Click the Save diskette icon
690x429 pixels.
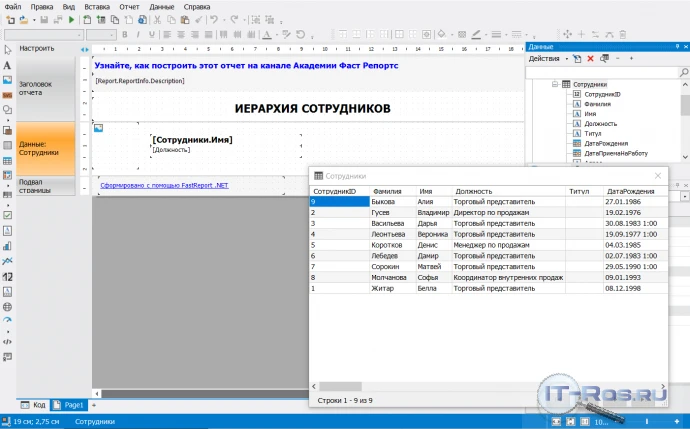44,20
